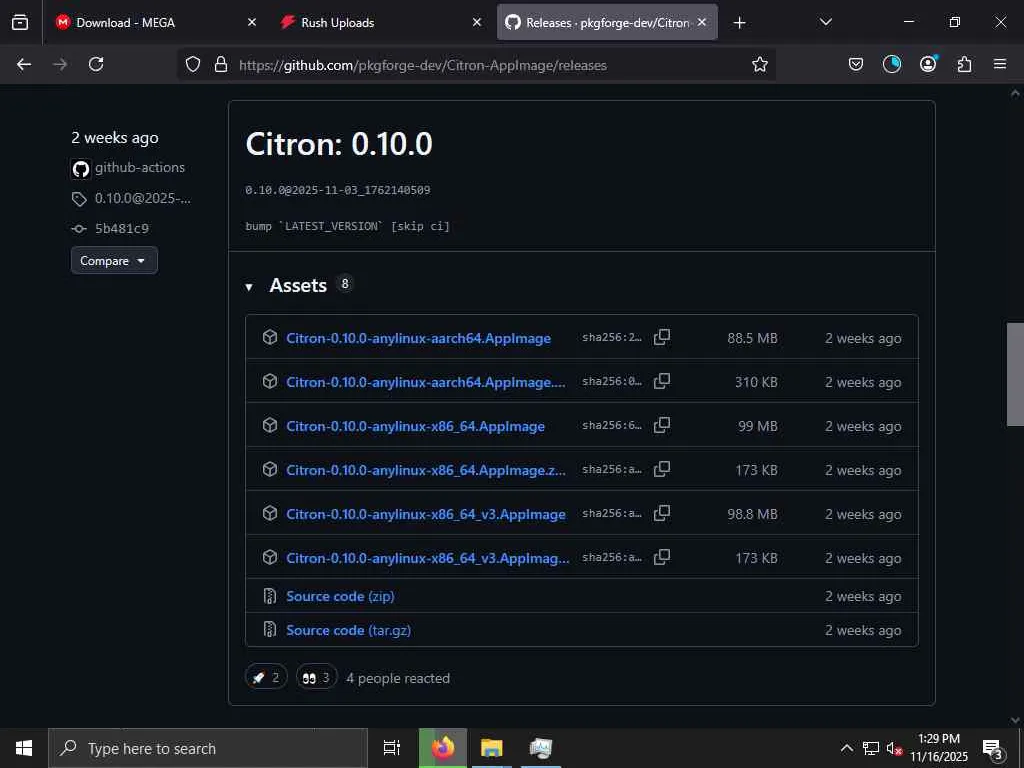Open the Compare dropdown
The image size is (1024, 768).
[114, 261]
